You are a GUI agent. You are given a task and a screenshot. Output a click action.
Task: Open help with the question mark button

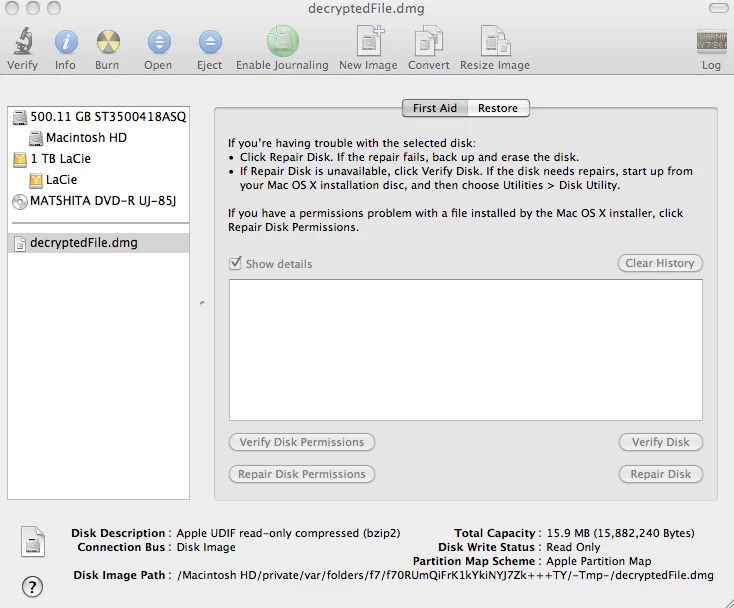coord(32,586)
